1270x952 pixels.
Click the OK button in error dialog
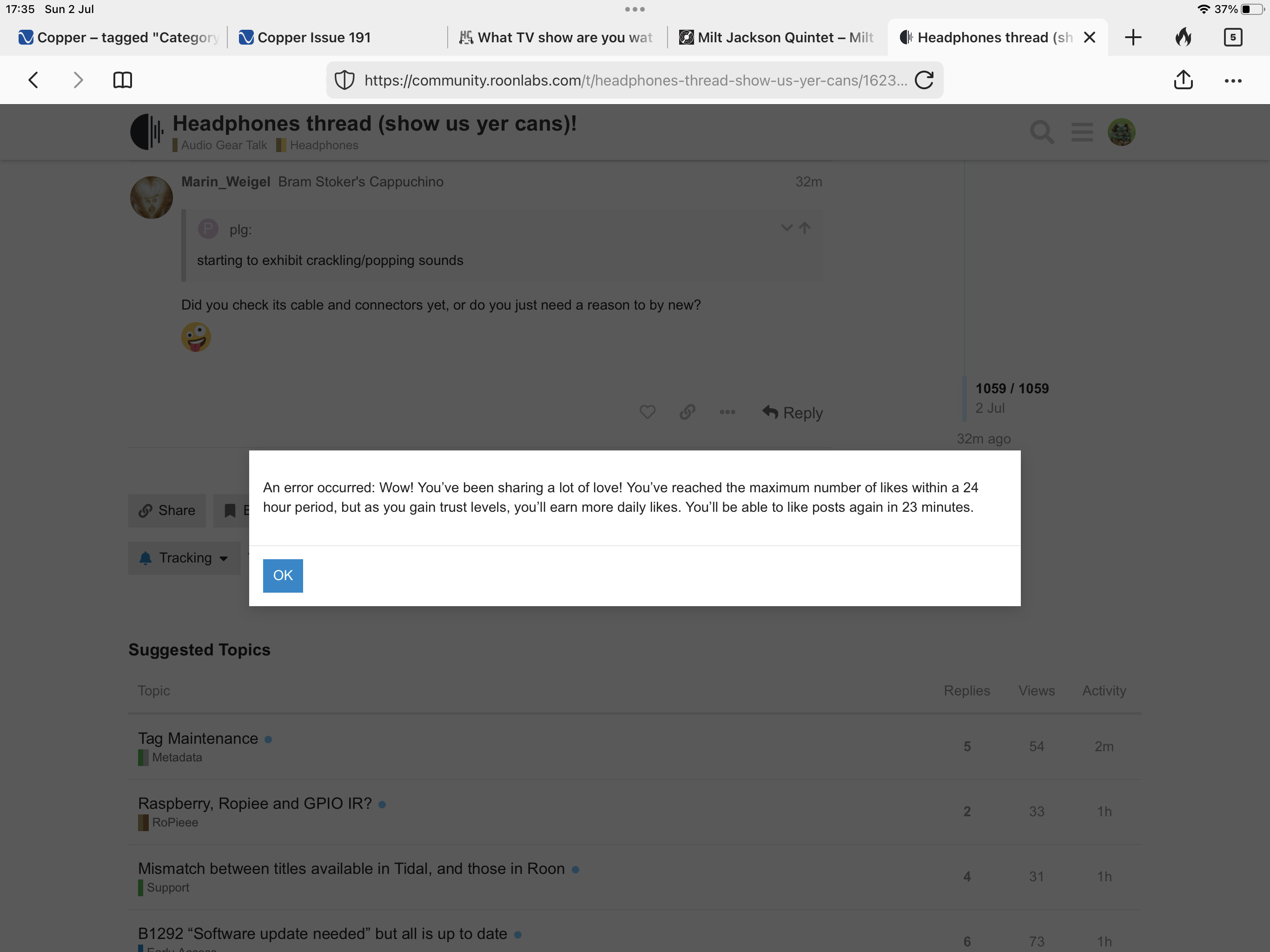click(283, 575)
